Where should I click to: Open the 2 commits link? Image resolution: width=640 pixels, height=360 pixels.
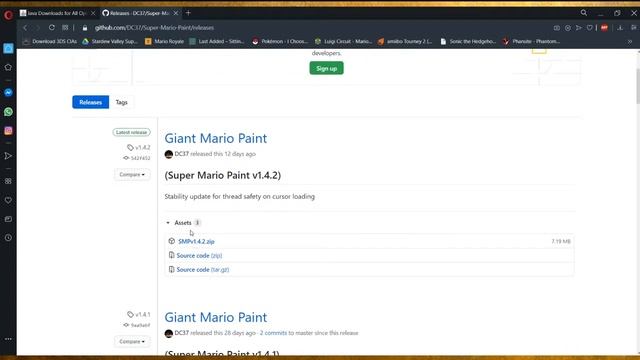point(273,333)
